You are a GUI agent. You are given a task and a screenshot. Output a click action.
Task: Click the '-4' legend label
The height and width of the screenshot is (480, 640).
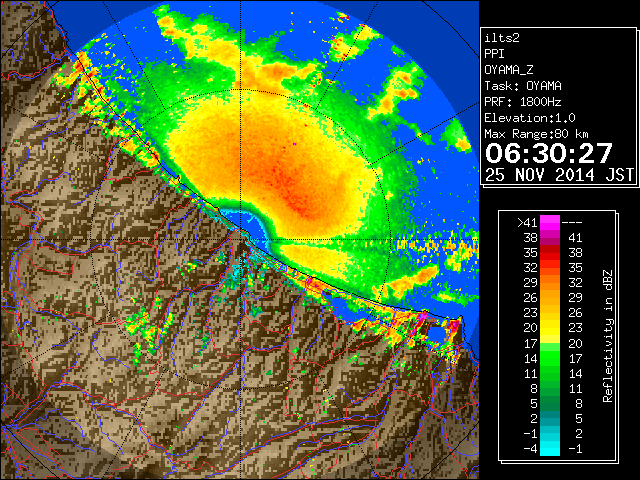click(530, 449)
